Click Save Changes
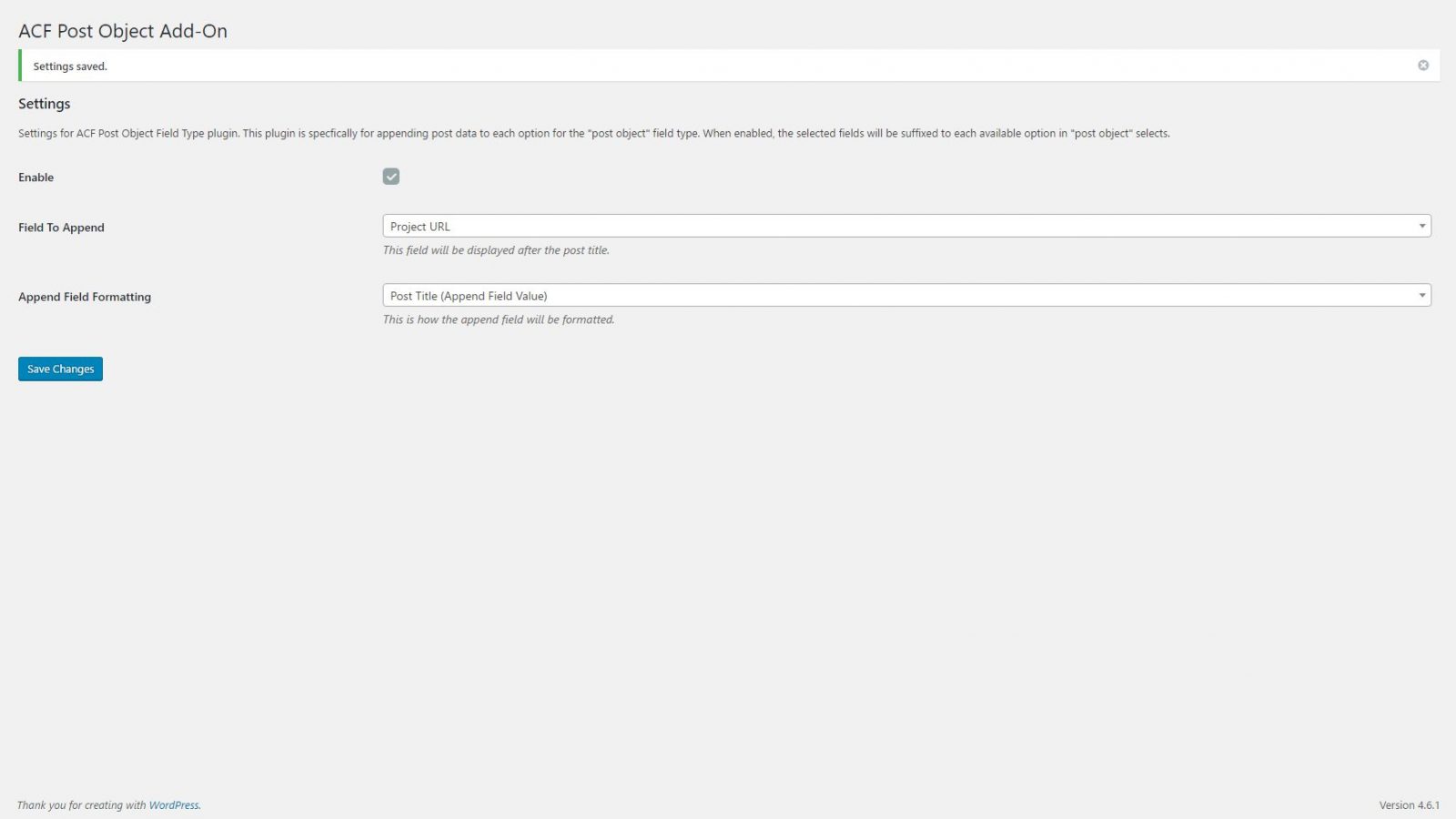Screen dimensions: 1456x819 click(60, 369)
